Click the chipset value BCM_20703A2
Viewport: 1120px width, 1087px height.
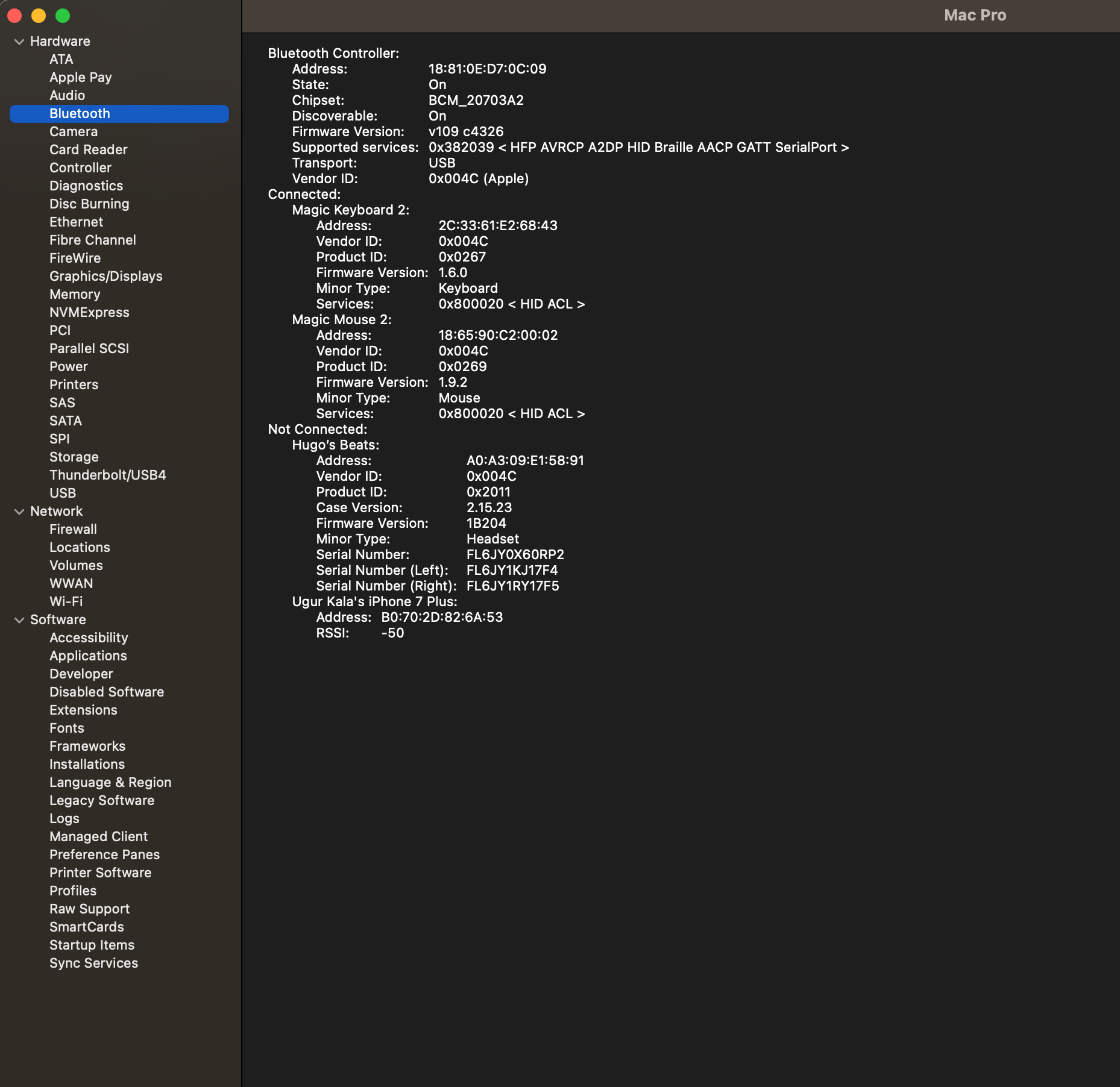click(x=476, y=100)
